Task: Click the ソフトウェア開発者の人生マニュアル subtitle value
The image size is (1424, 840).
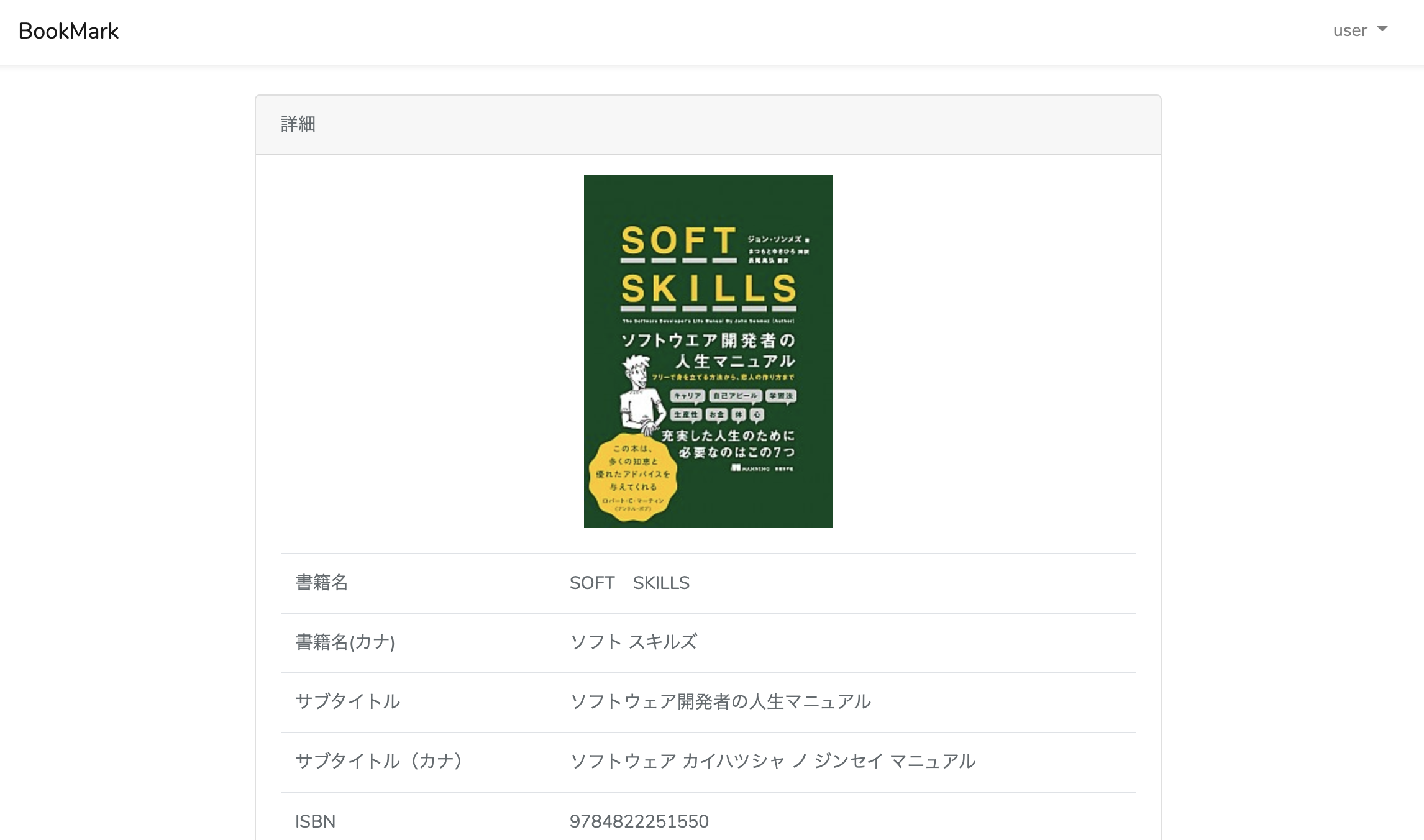Action: [x=720, y=701]
